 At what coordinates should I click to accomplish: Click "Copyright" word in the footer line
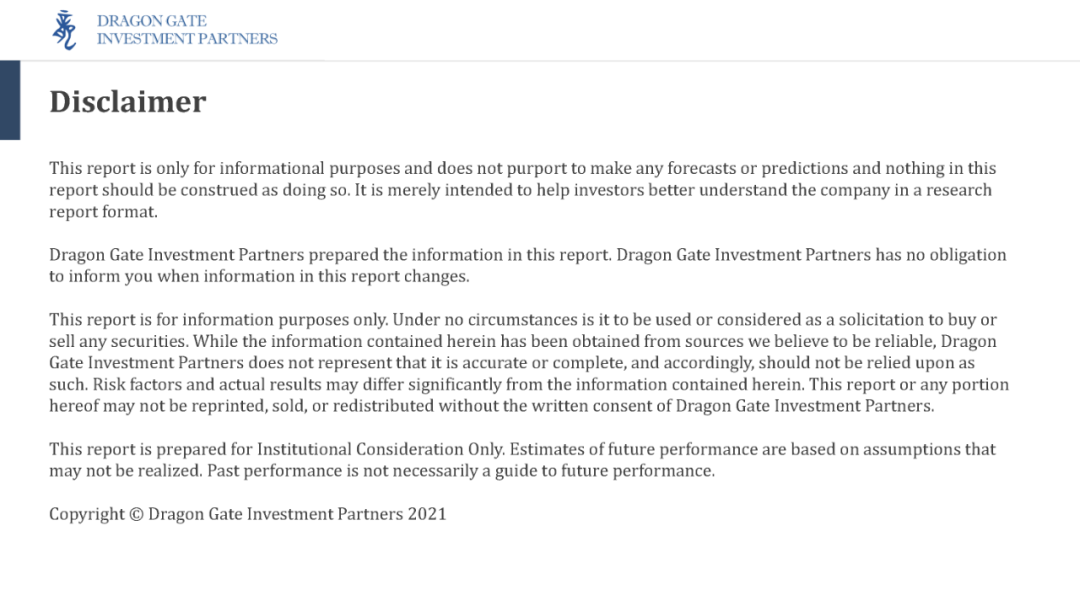click(x=86, y=515)
